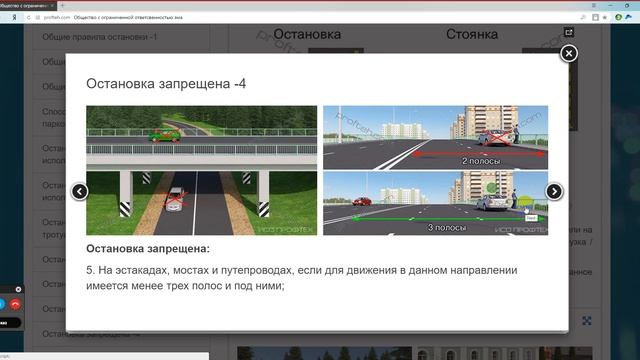Image resolution: width=640 pixels, height=360 pixels.
Task: Close the call widget with its X
Action: (18, 289)
